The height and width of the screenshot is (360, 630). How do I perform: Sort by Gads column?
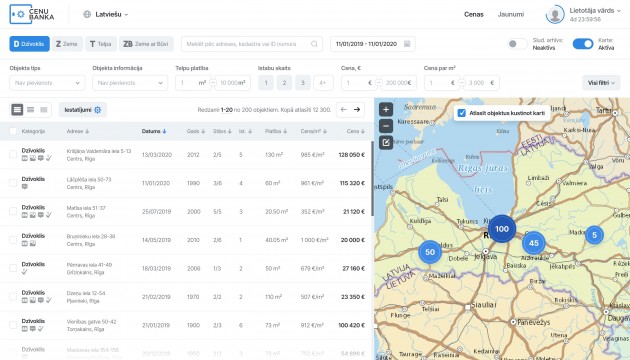pos(196,131)
